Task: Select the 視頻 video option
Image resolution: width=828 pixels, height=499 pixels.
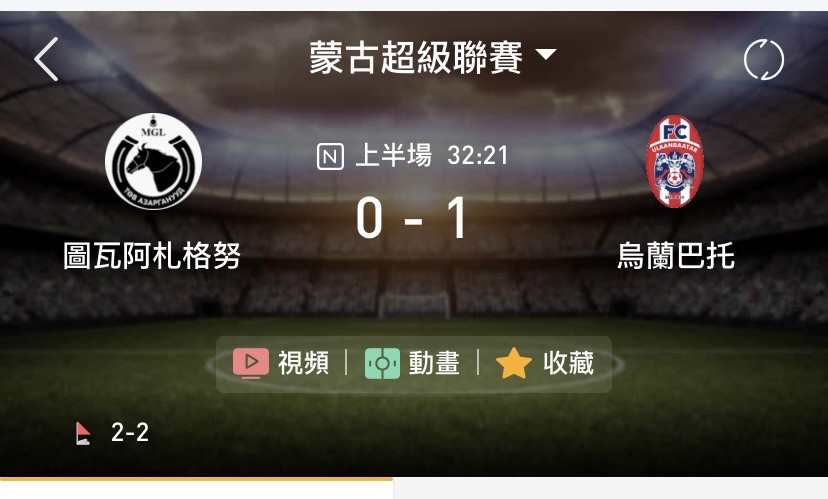Action: click(304, 363)
